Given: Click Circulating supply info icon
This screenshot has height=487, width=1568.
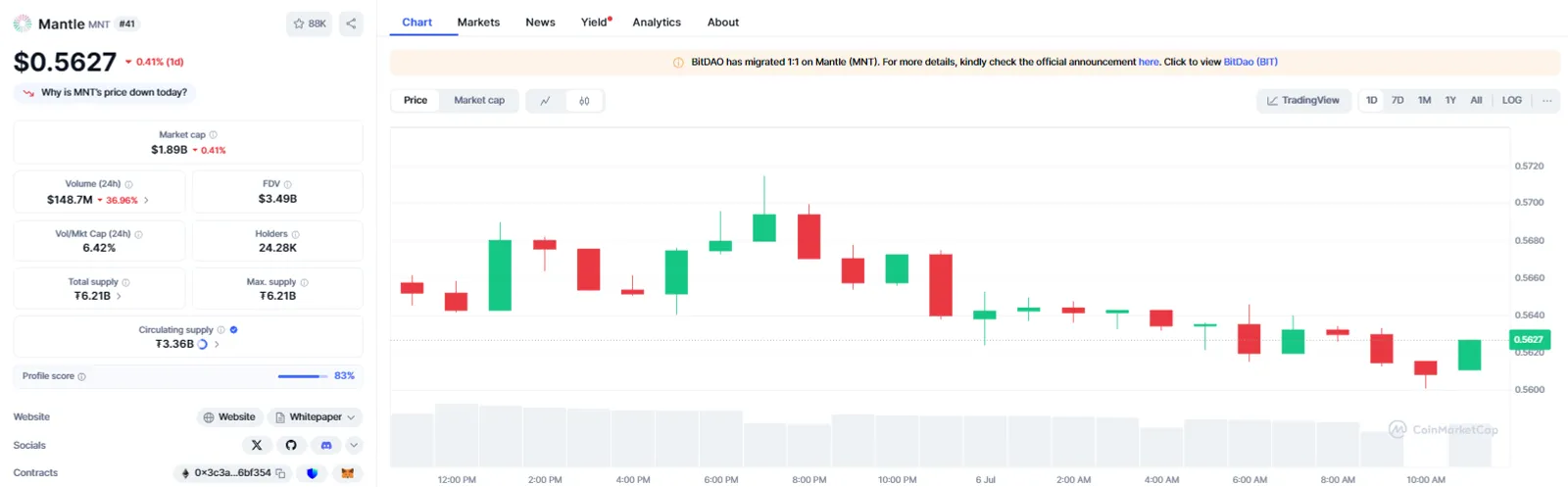Looking at the screenshot, I should pyautogui.click(x=220, y=330).
